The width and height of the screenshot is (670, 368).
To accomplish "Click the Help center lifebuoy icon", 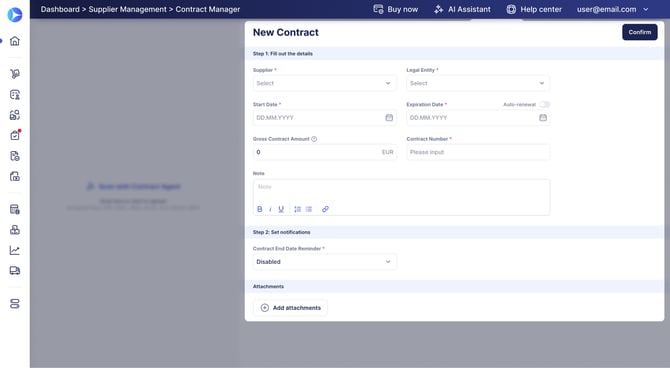I will pyautogui.click(x=511, y=9).
